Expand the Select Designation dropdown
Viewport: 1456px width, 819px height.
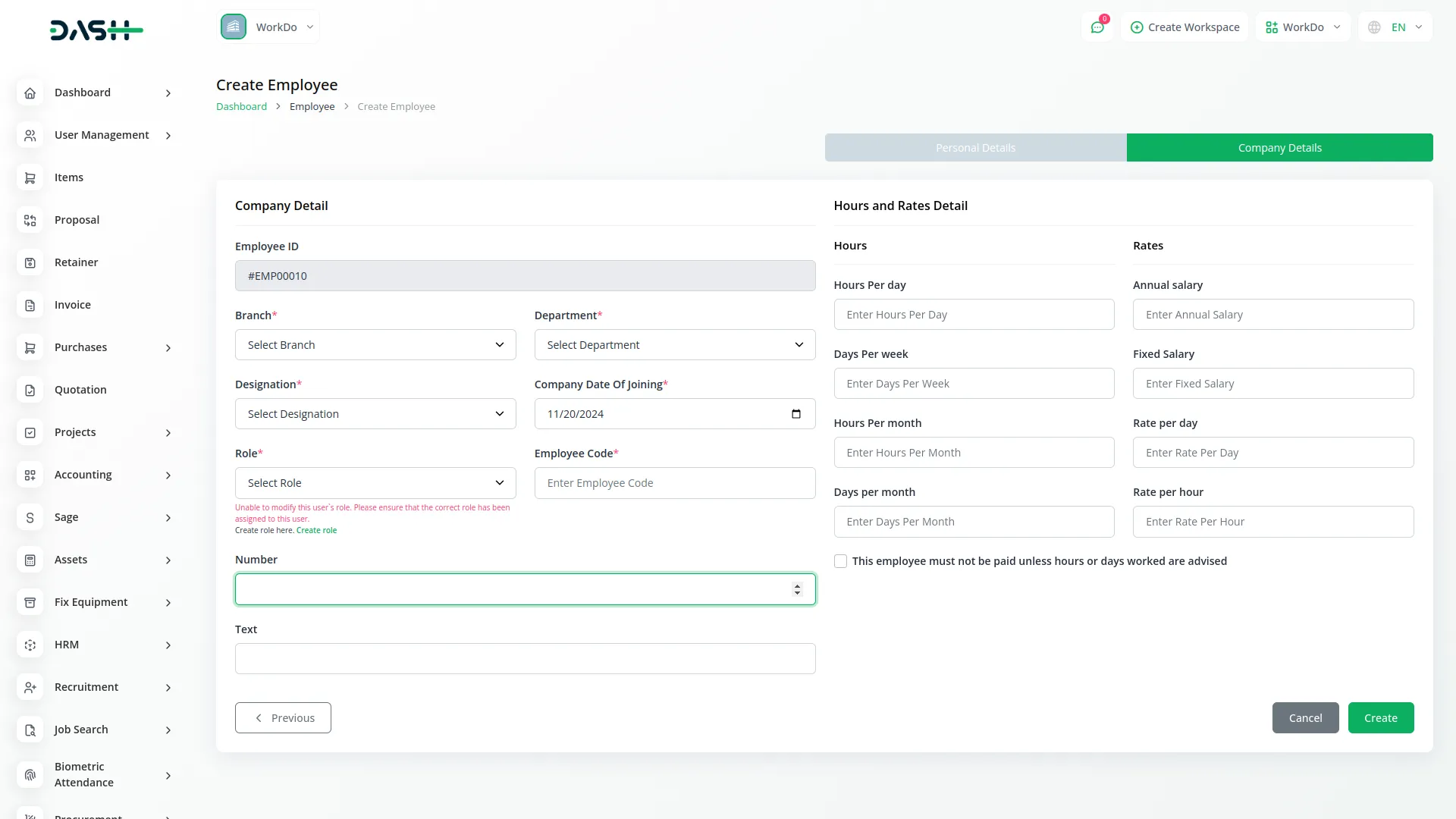375,414
